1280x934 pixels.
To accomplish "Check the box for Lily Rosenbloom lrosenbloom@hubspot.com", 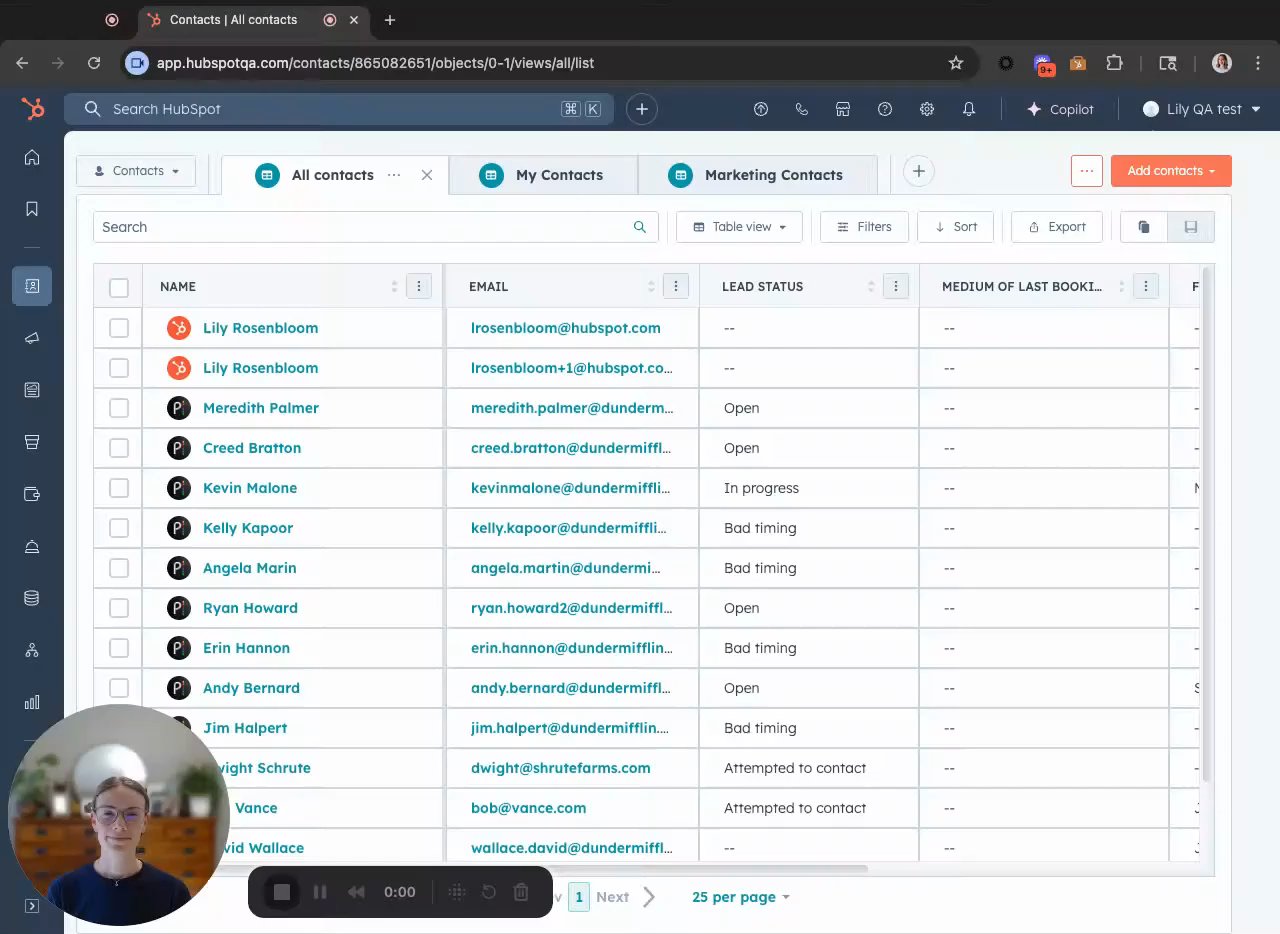I will pos(119,328).
